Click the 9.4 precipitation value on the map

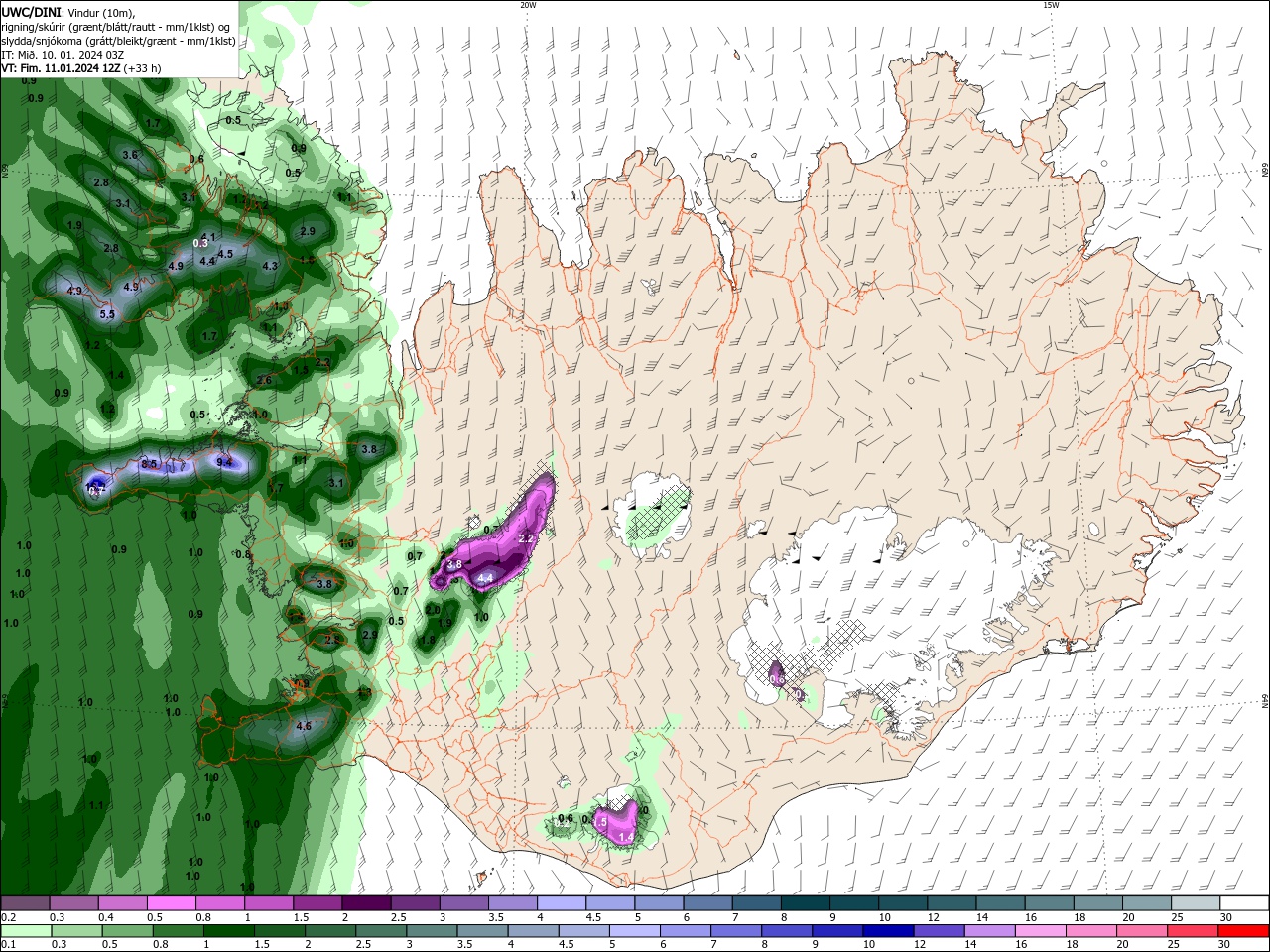224,462
